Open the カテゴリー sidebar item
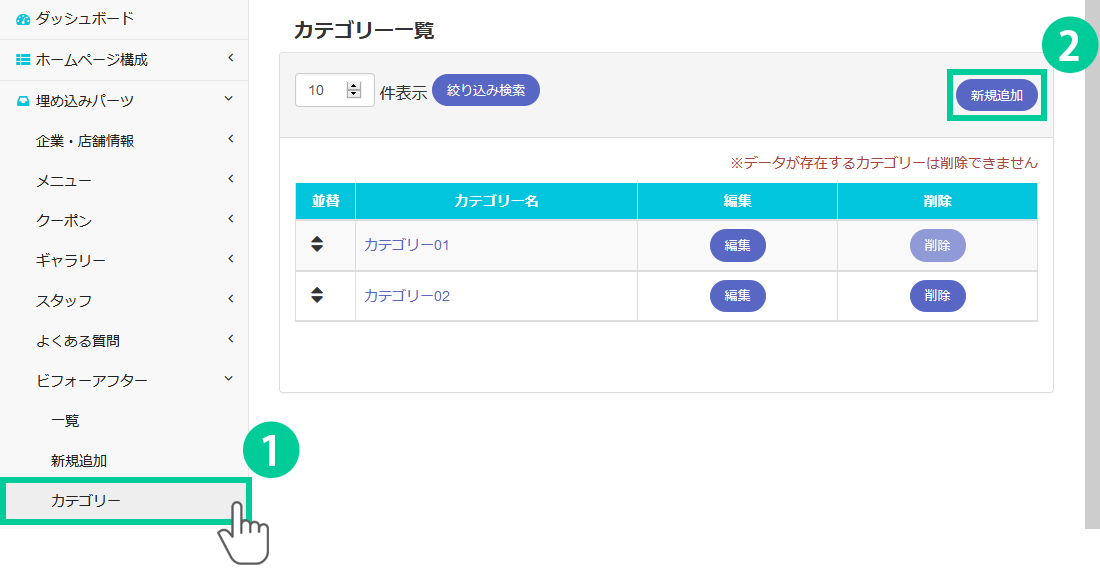Image resolution: width=1100 pixels, height=573 pixels. 86,501
